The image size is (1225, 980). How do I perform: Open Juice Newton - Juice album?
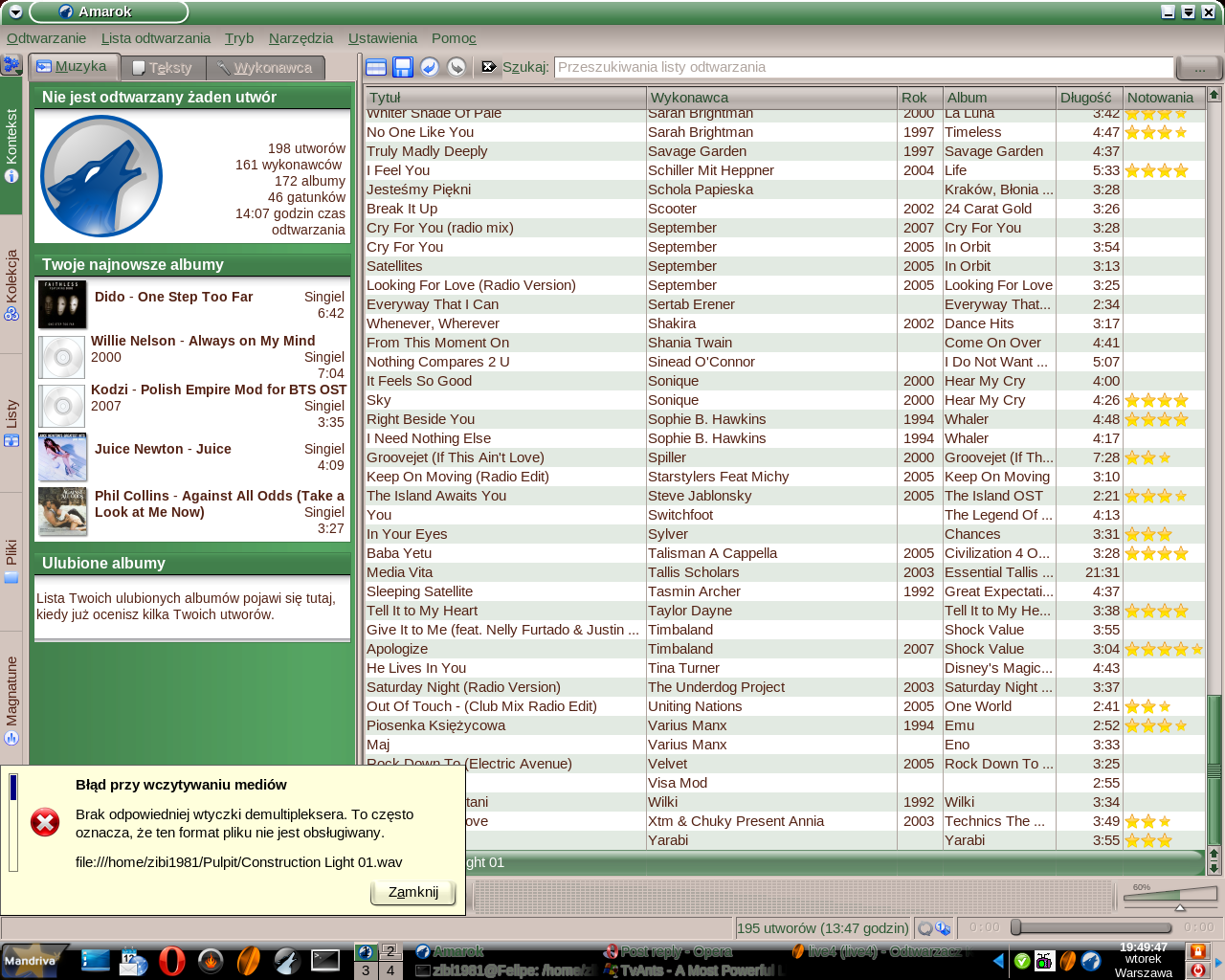click(163, 449)
